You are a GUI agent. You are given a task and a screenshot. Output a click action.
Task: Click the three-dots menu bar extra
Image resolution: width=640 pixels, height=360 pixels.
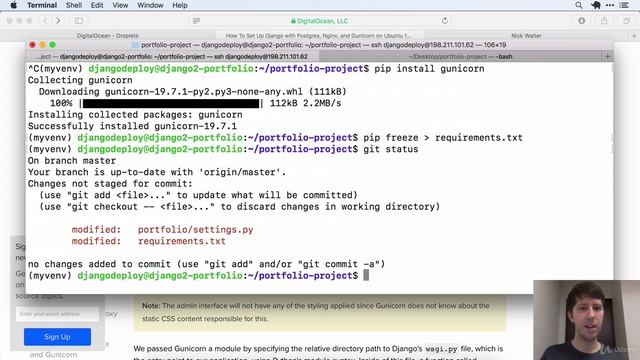610,5
